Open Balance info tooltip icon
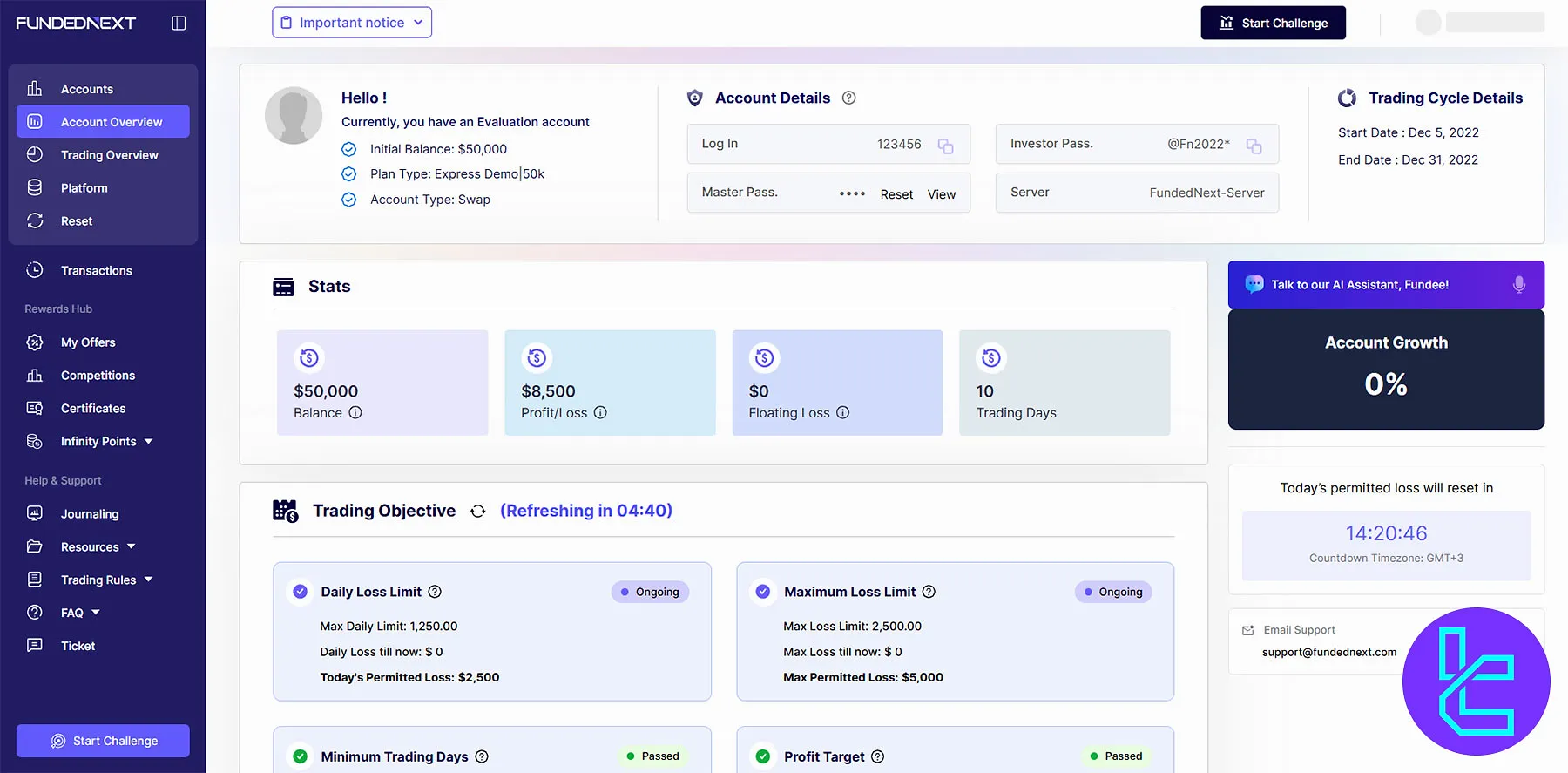 point(355,413)
